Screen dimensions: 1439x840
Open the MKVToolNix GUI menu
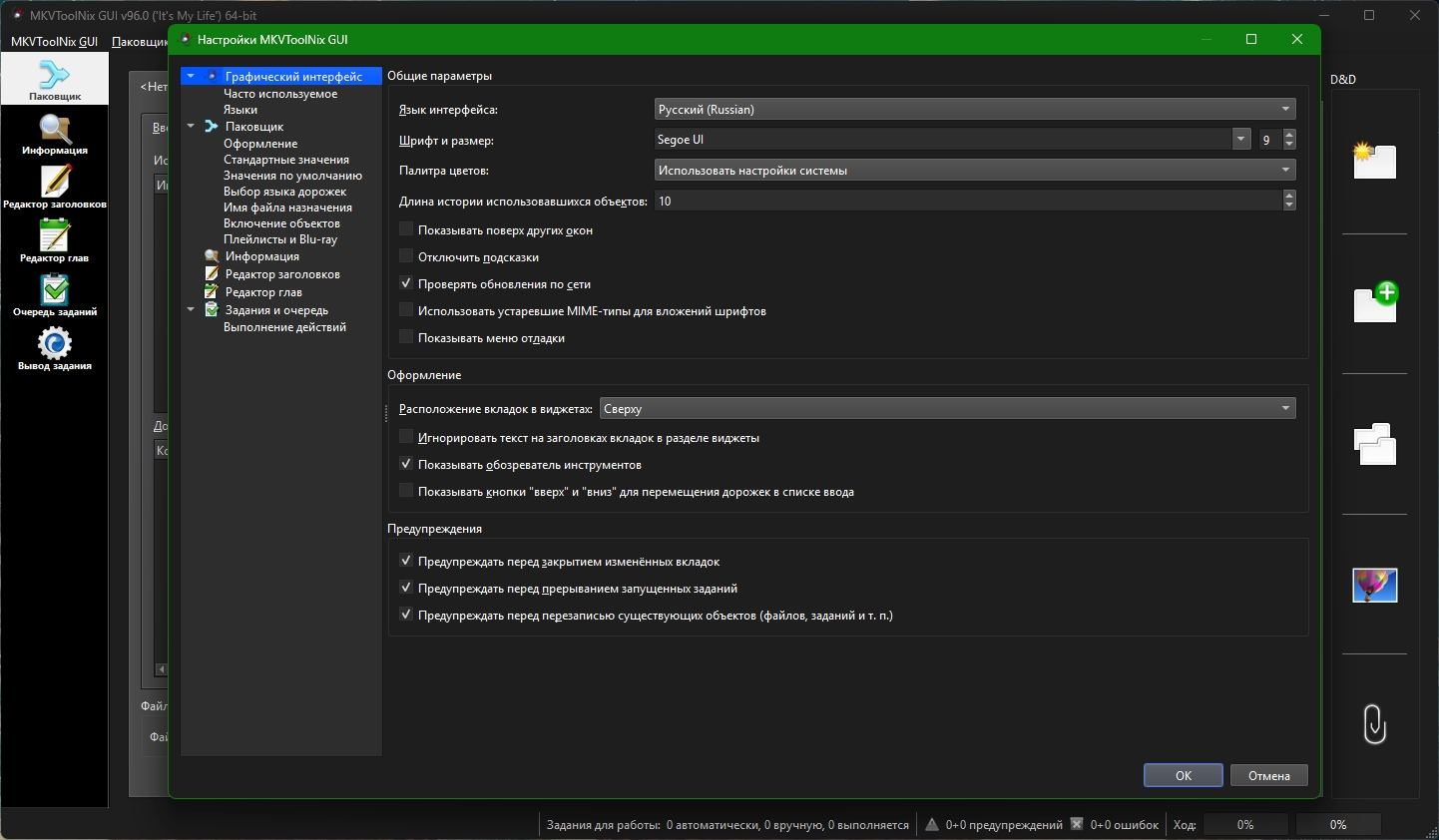[54, 42]
